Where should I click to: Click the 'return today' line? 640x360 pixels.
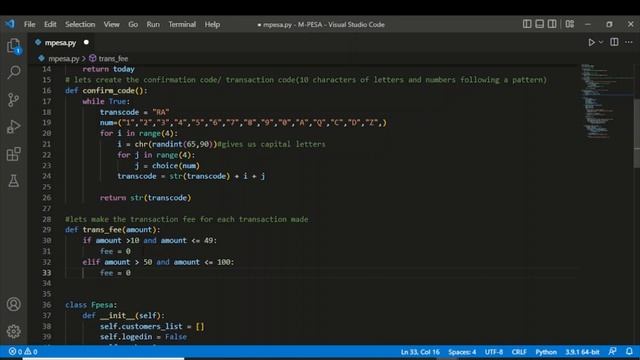pyautogui.click(x=108, y=69)
